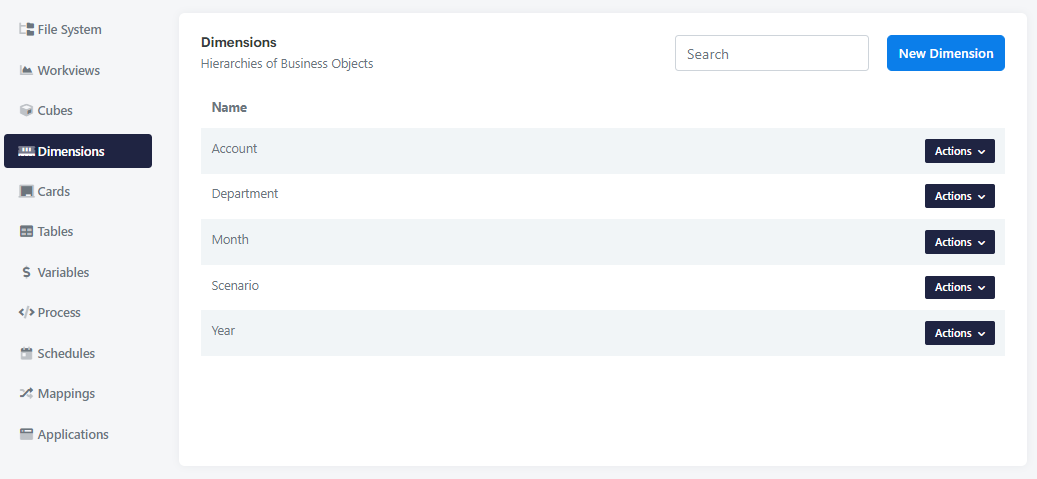Select the Dimensions sidebar menu item
The width and height of the screenshot is (1037, 479).
pyautogui.click(x=78, y=151)
